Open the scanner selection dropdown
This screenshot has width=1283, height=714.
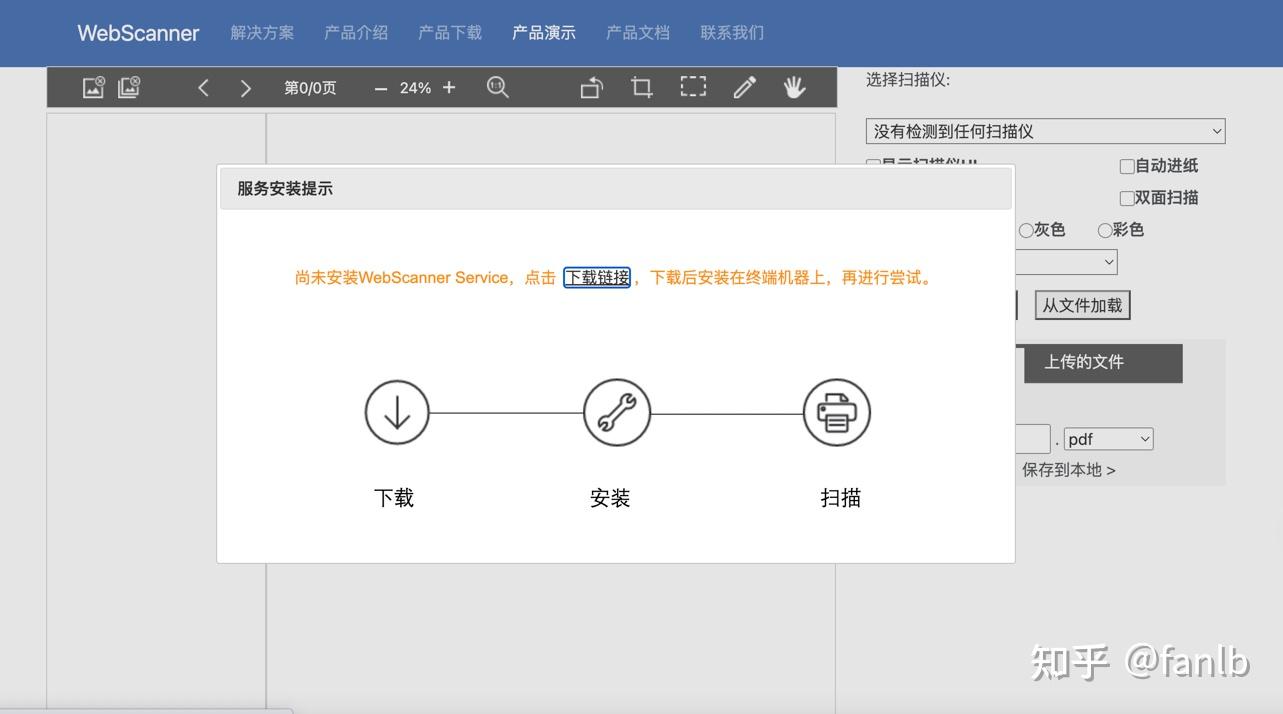point(1044,130)
